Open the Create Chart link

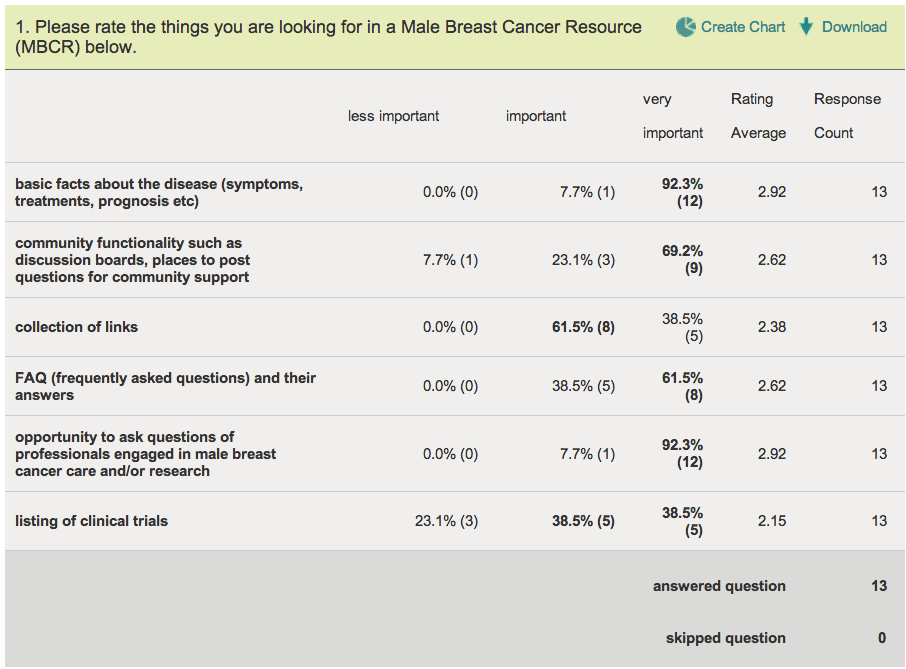click(x=743, y=27)
